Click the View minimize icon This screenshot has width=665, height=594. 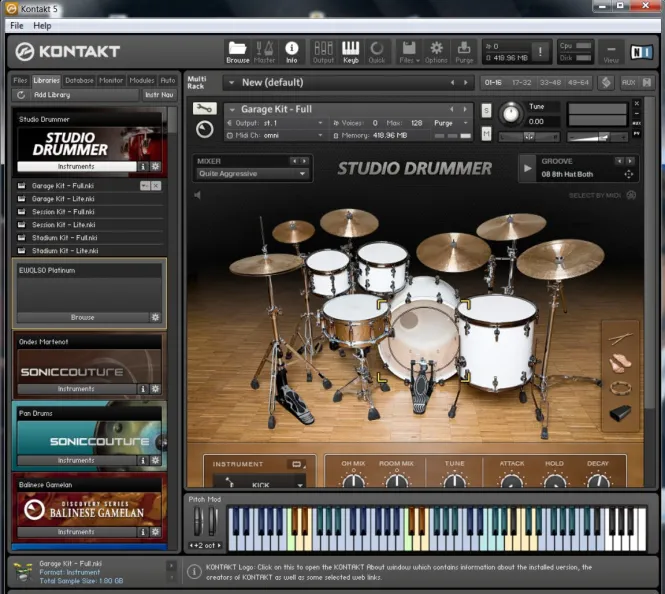tap(611, 52)
